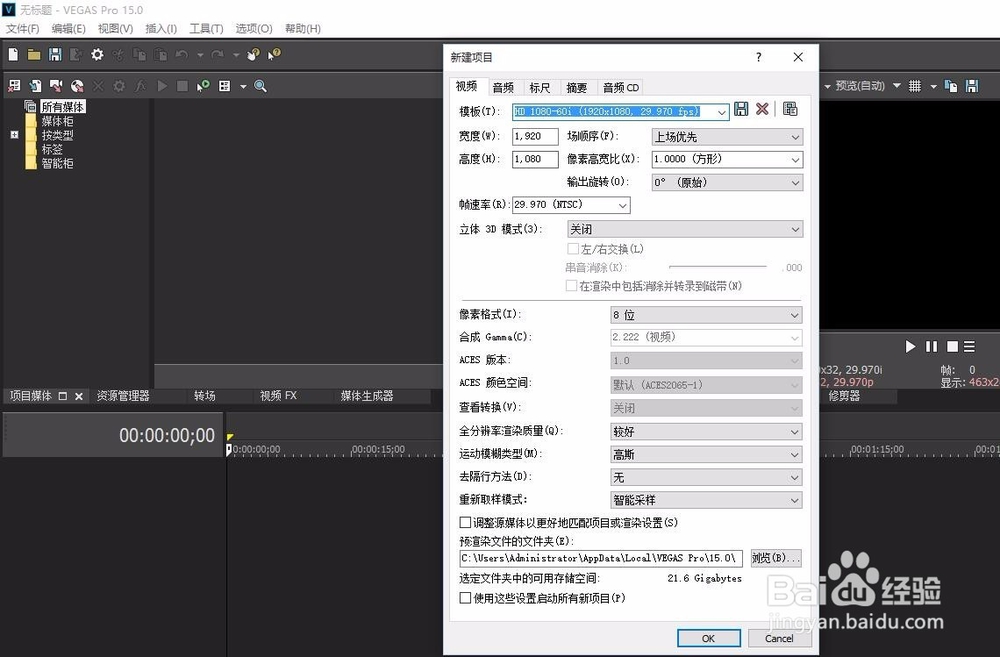
Task: Switch to the 视频 FX panel tab
Action: coord(278,396)
